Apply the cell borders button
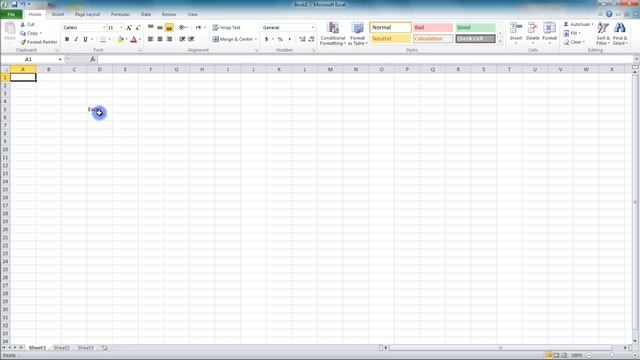 (103, 39)
